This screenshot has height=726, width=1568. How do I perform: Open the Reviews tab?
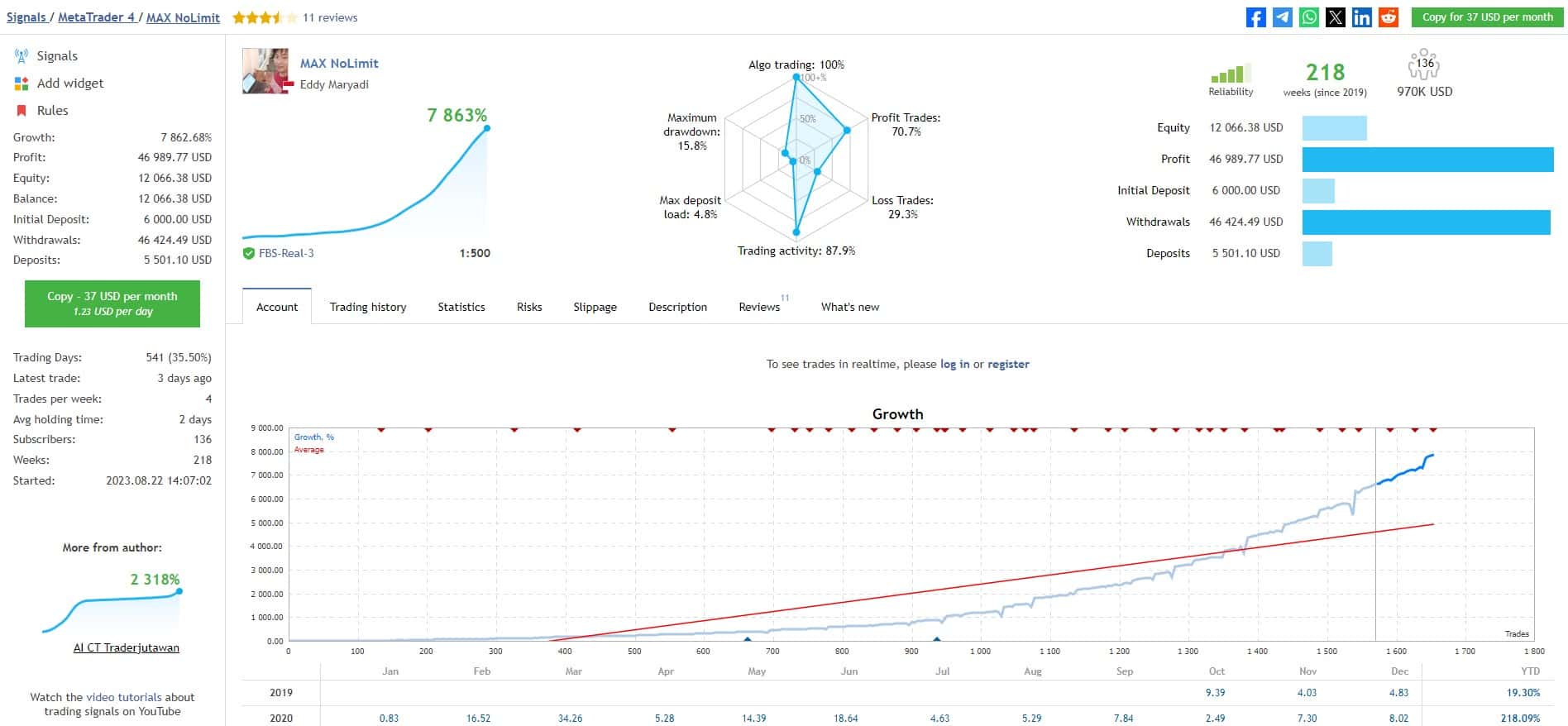759,307
